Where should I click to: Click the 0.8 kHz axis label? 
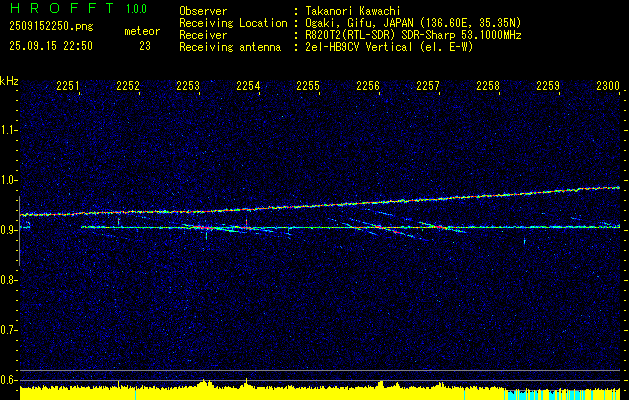pyautogui.click(x=8, y=280)
